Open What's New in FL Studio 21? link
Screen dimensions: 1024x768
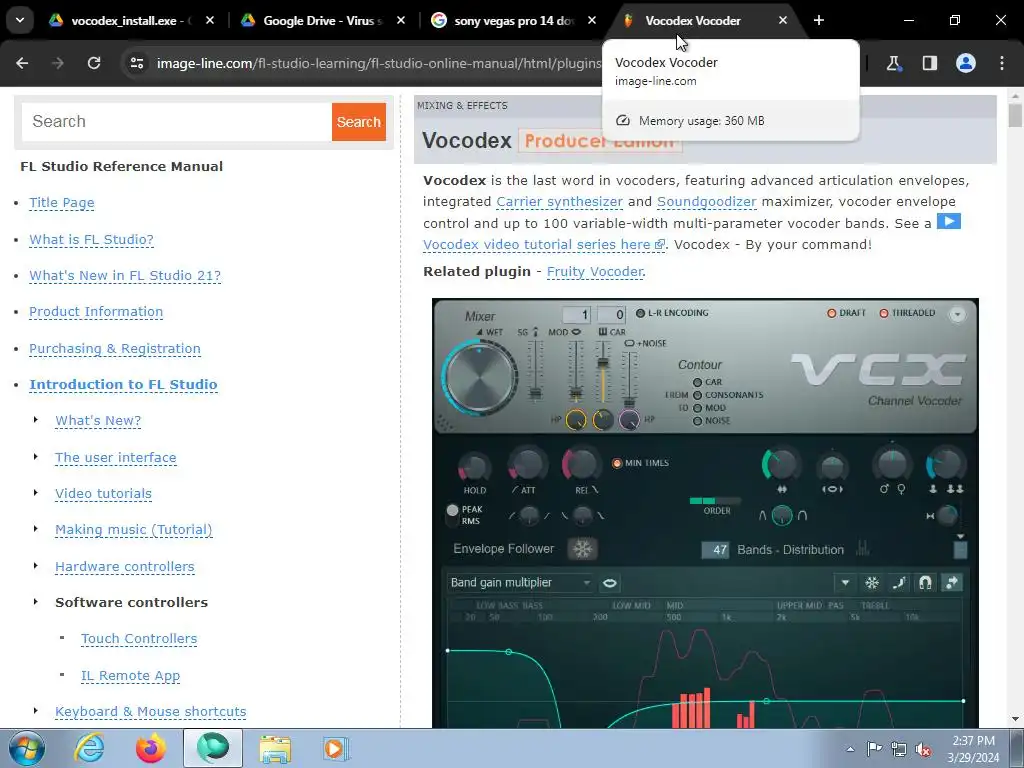tap(125, 276)
